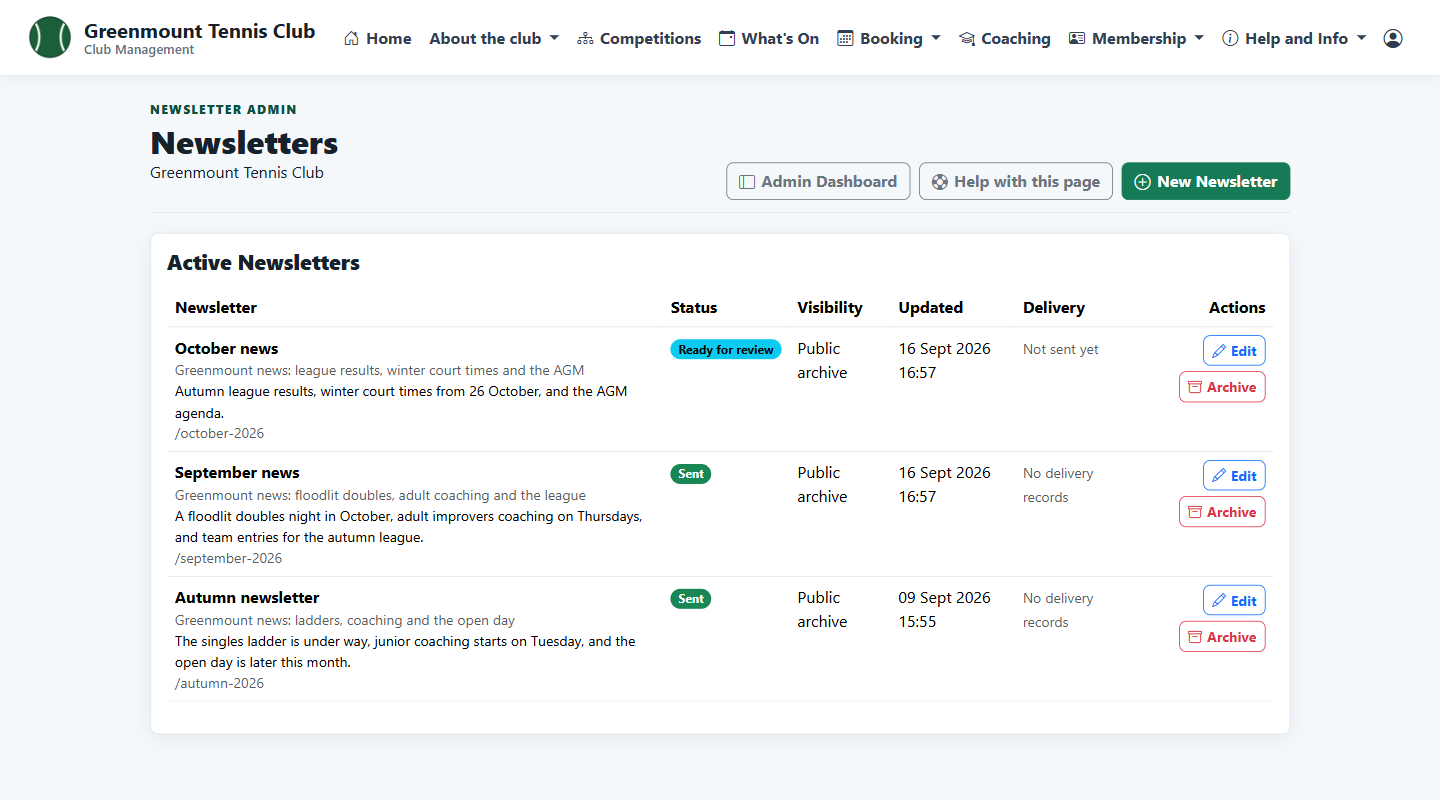
Task: Click the What's On calendar icon
Action: (727, 39)
